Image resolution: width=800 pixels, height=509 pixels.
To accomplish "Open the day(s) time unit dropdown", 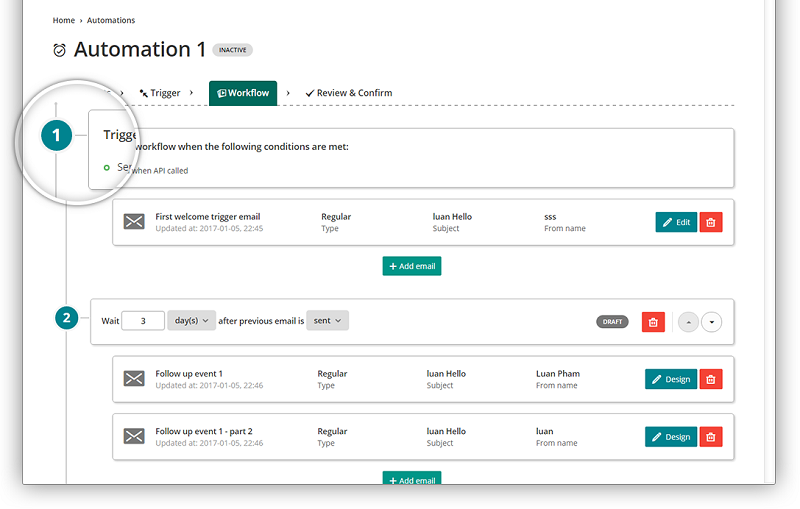I will [191, 321].
